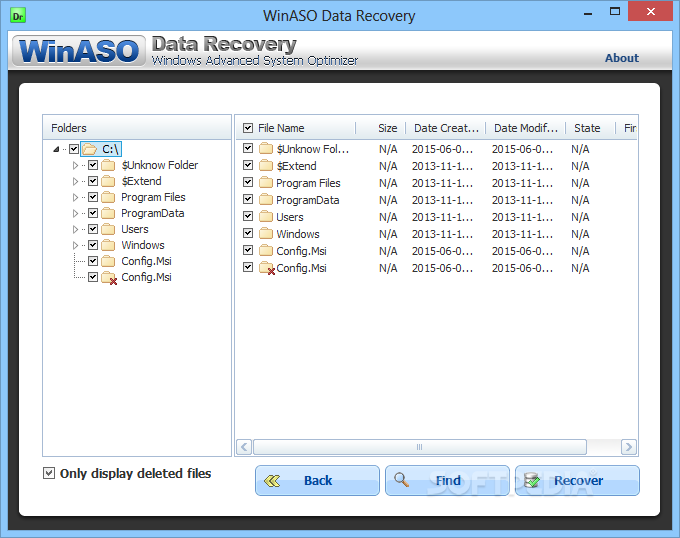Viewport: 680px width, 538px height.
Task: Click ProgramData folder icon in tree
Action: pyautogui.click(x=108, y=213)
